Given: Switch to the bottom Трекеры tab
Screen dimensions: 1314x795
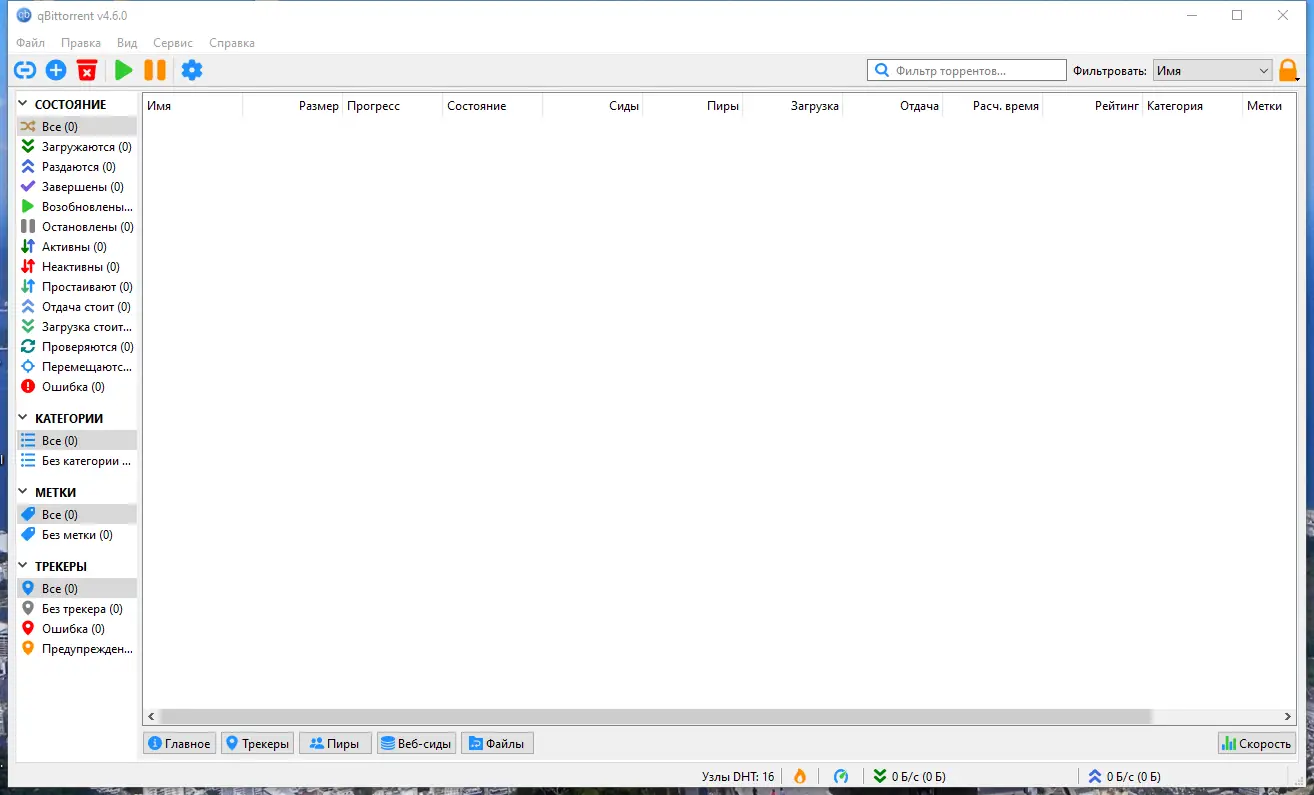Looking at the screenshot, I should click(x=257, y=743).
